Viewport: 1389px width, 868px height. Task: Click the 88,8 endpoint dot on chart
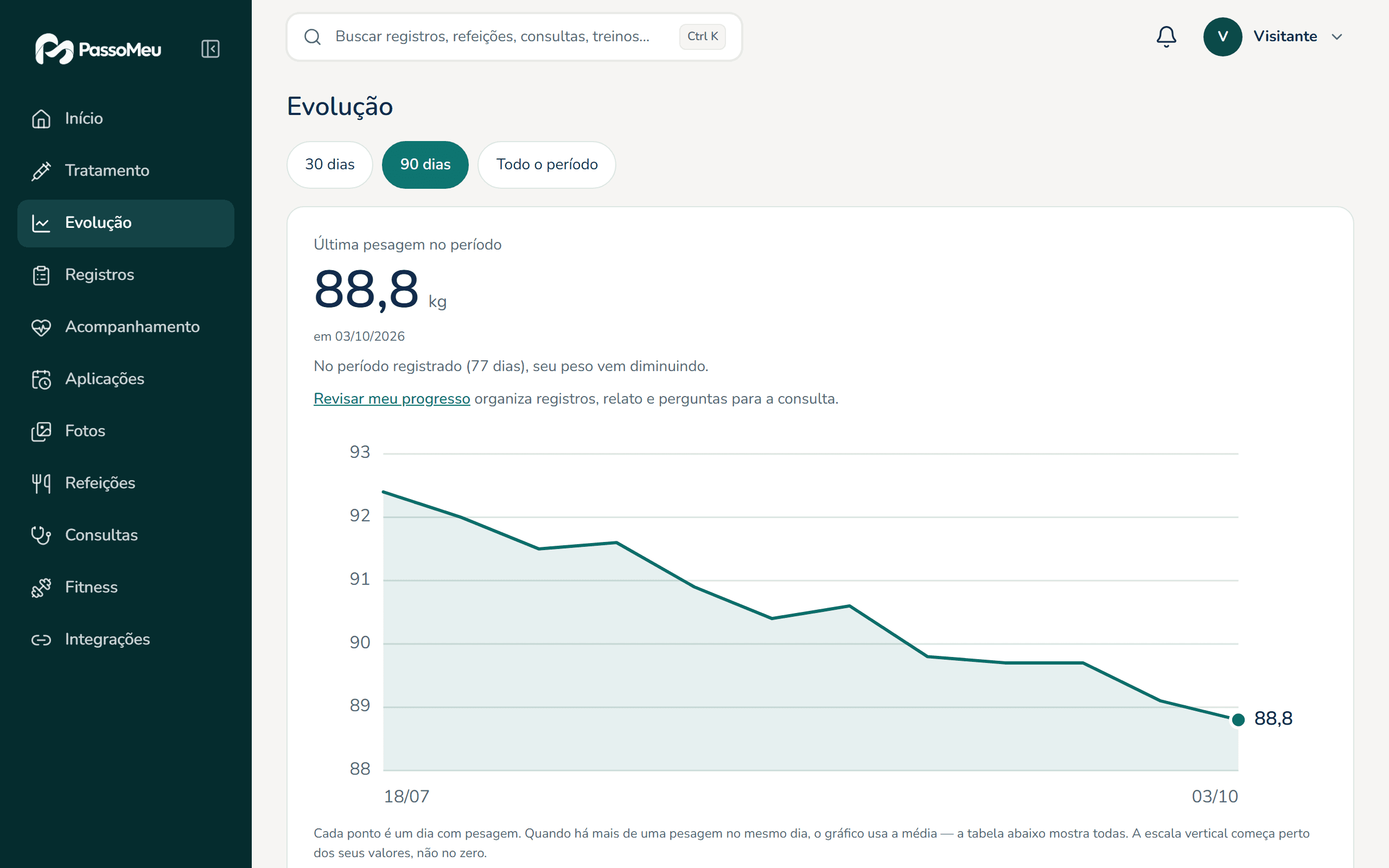[1238, 719]
